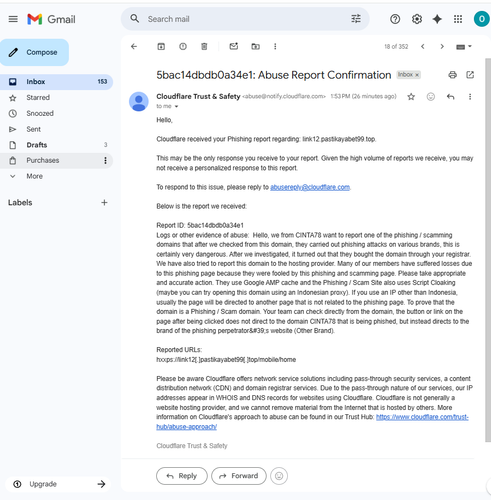
Task: Go to newer email arrow
Action: 423,46
